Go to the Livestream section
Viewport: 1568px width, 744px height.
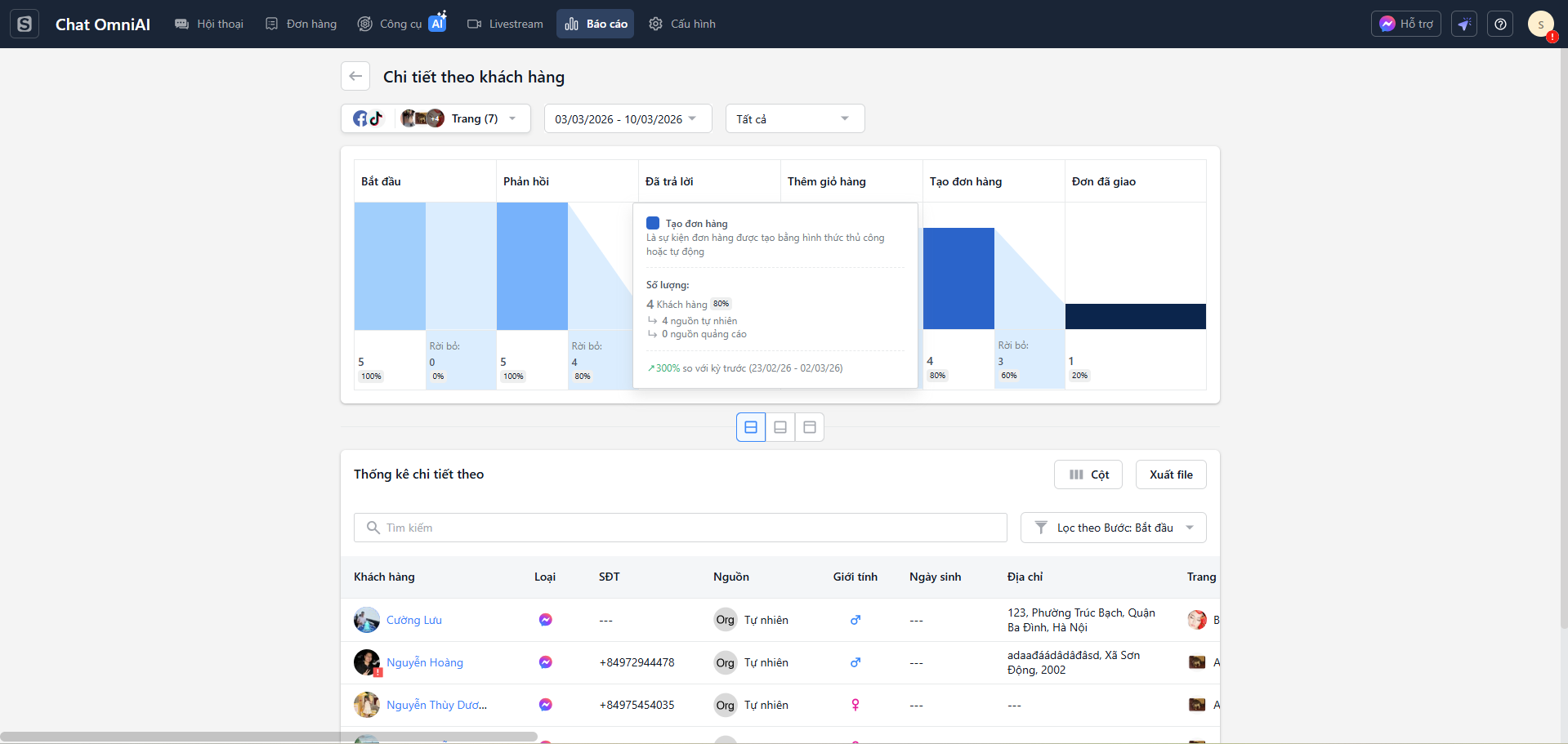(x=505, y=24)
